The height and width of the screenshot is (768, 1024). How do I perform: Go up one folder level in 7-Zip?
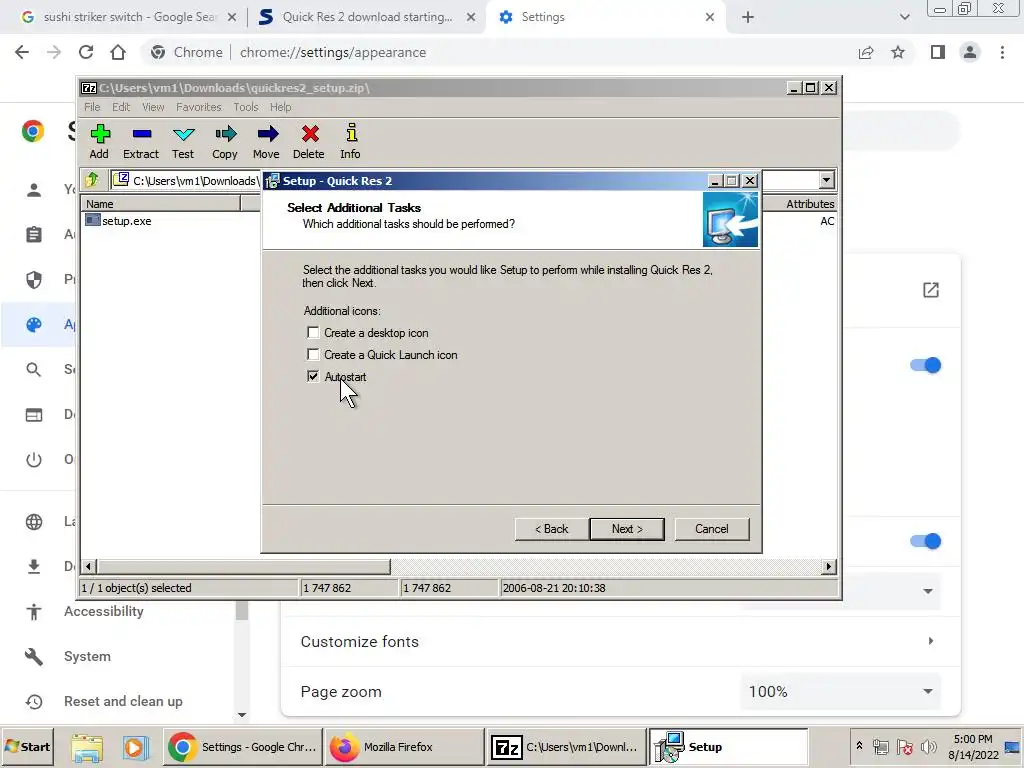(92, 180)
